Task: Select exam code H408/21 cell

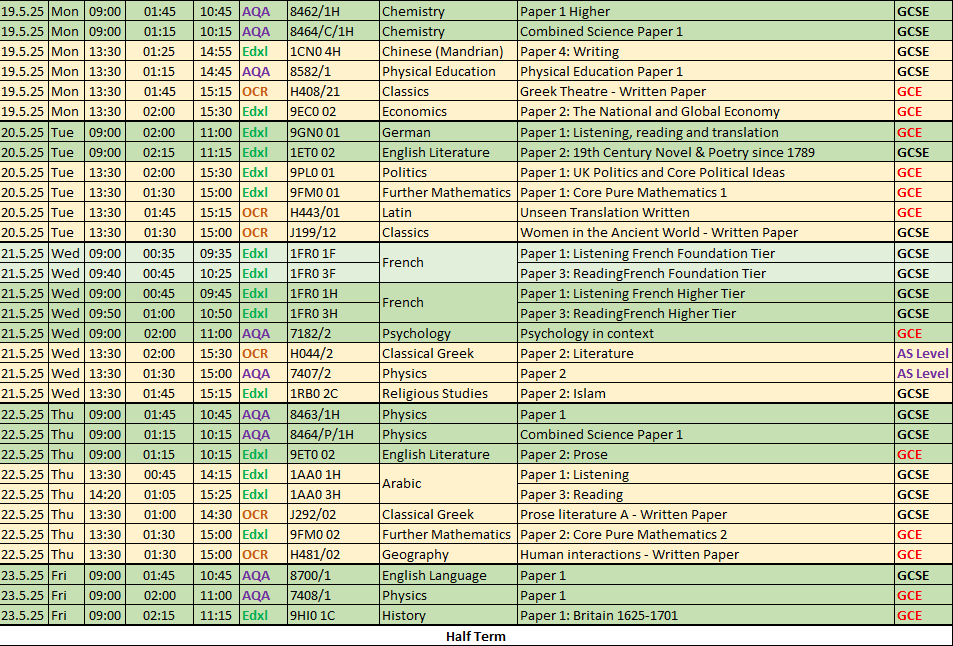Action: (x=332, y=91)
